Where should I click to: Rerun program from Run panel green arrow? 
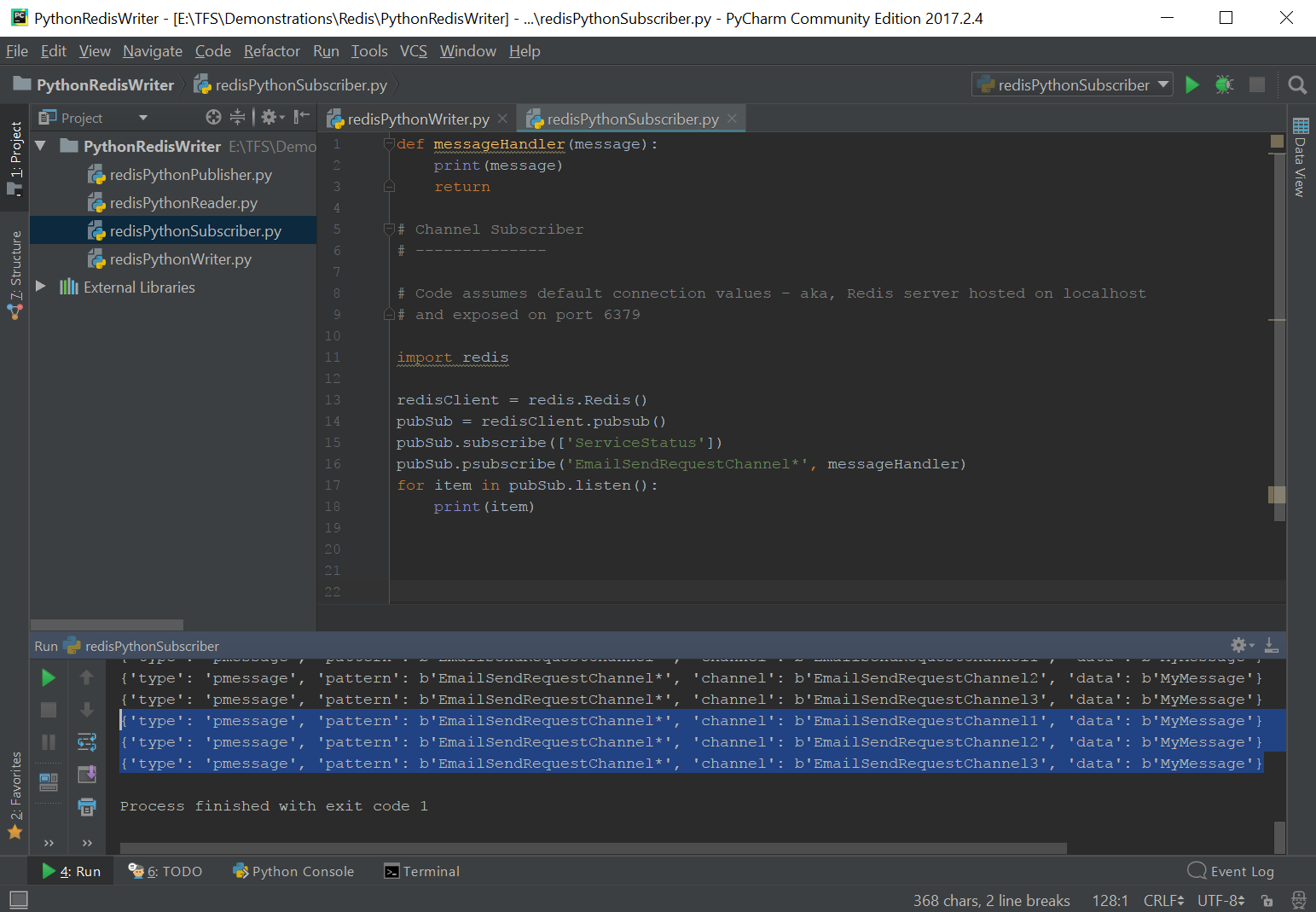click(x=49, y=677)
